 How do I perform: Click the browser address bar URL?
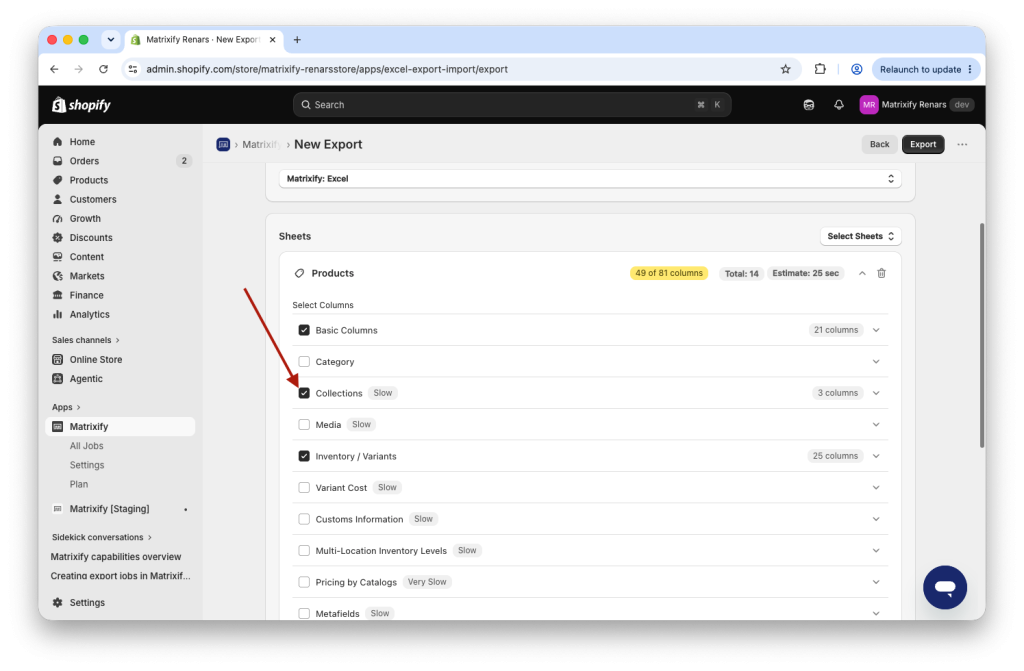pyautogui.click(x=327, y=69)
